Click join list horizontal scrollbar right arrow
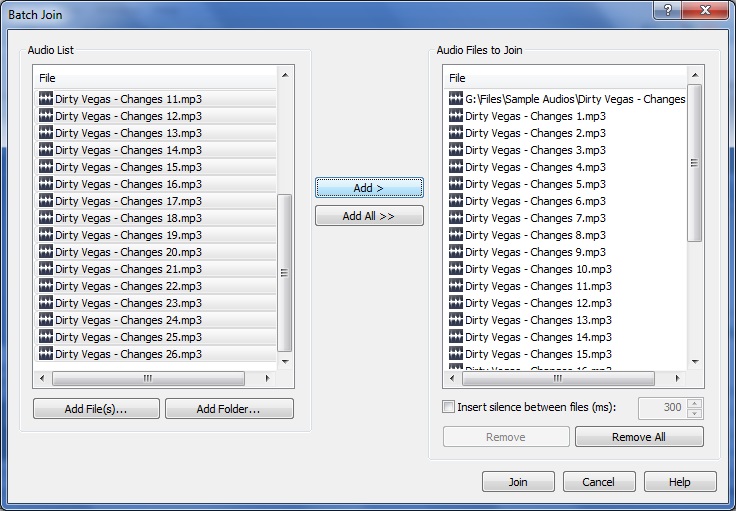The width and height of the screenshot is (736, 511). tap(678, 378)
